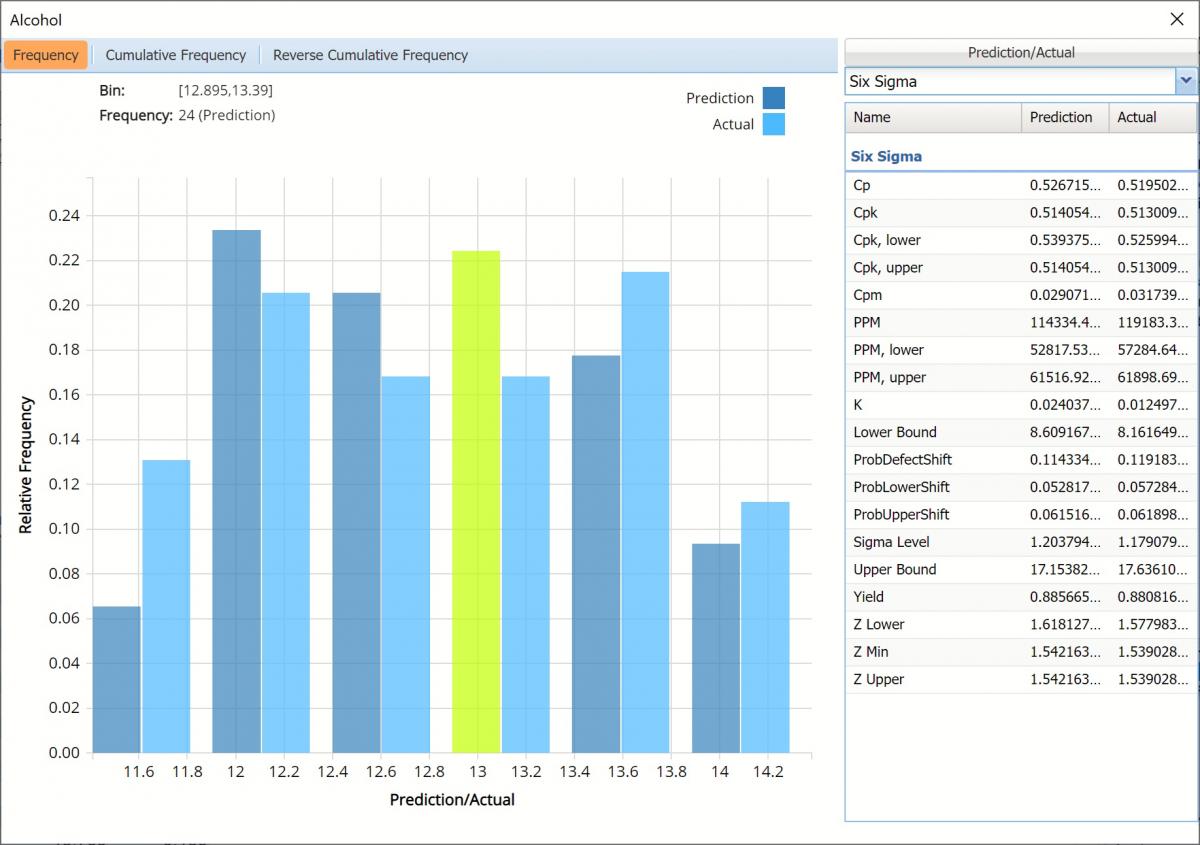Viewport: 1200px width, 845px height.
Task: Collapse the Six Sigma group header
Action: coord(887,156)
